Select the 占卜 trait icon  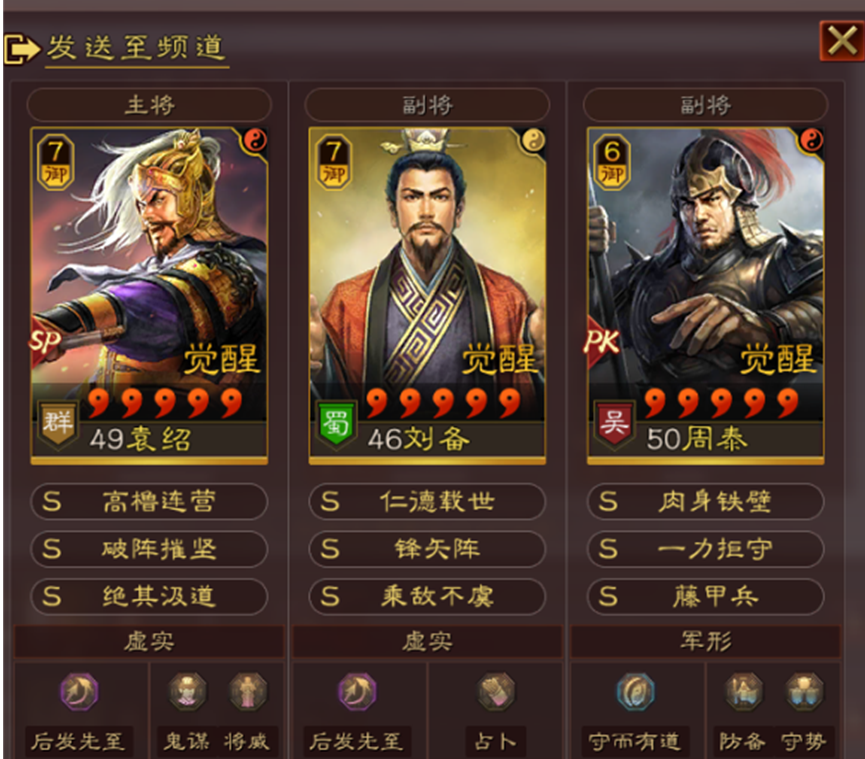[496, 691]
